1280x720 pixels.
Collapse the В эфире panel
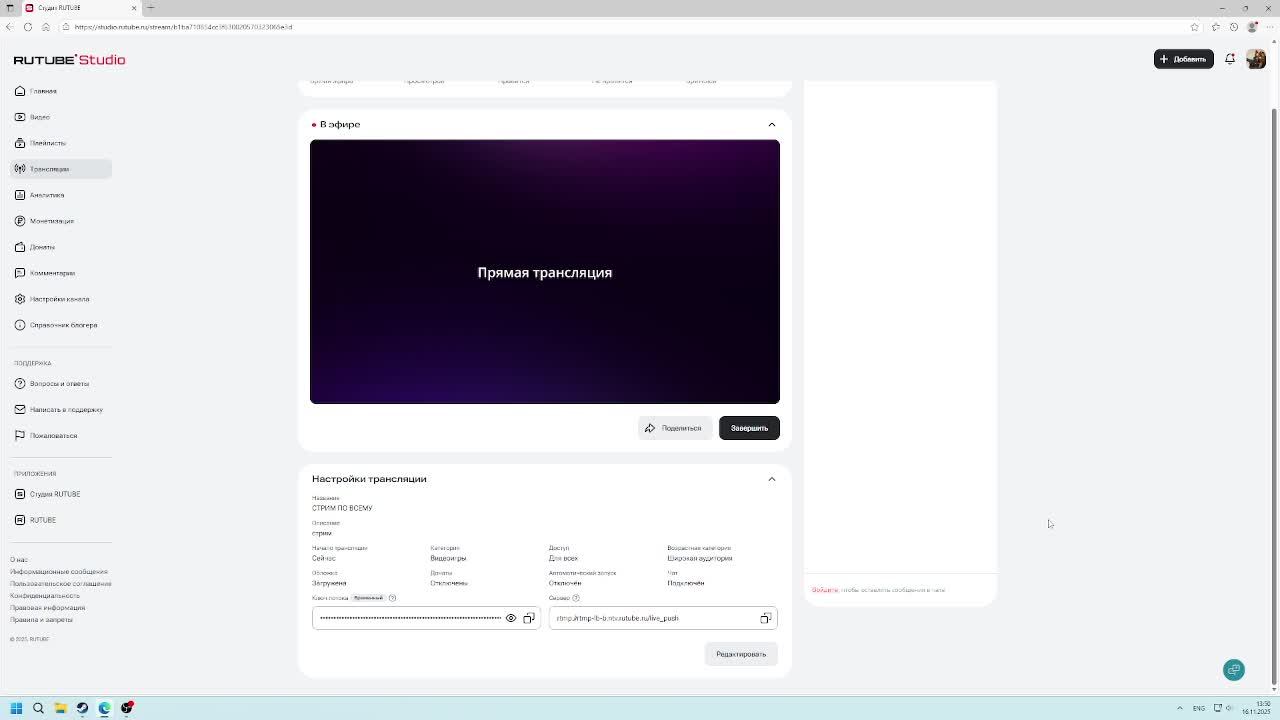[x=772, y=124]
